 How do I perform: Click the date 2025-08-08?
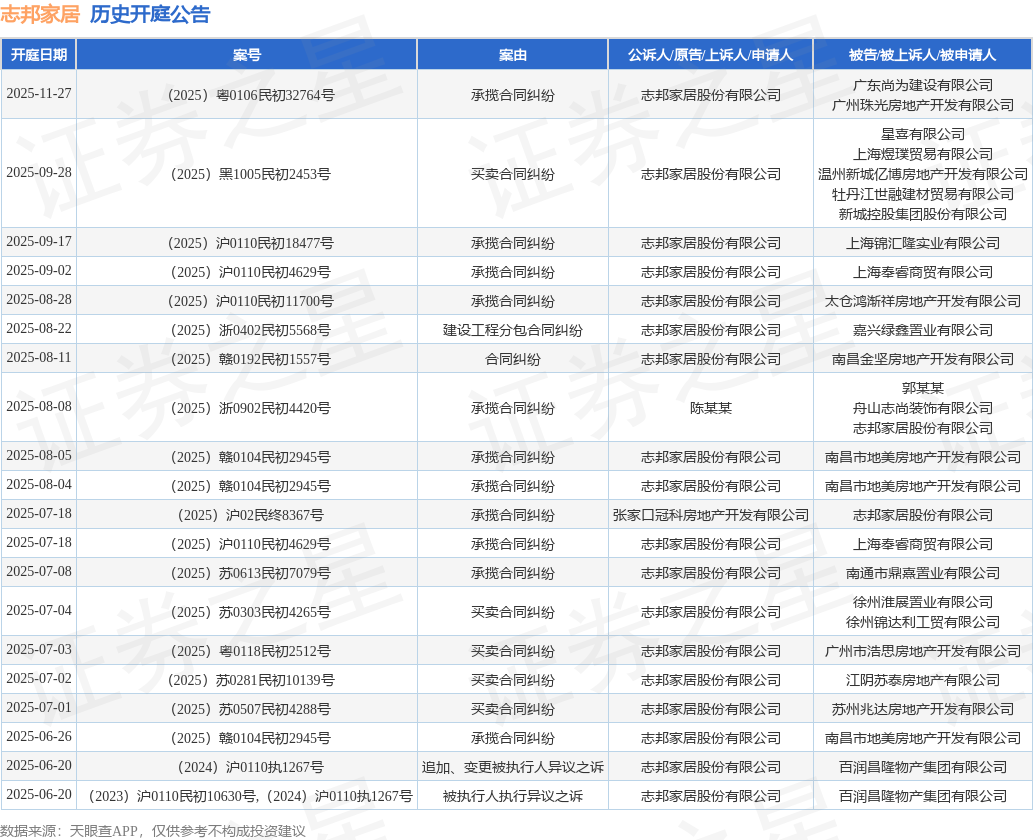click(39, 406)
